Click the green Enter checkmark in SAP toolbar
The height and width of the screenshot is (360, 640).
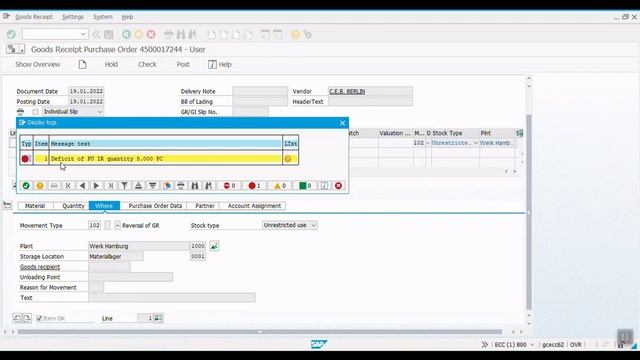pos(11,34)
